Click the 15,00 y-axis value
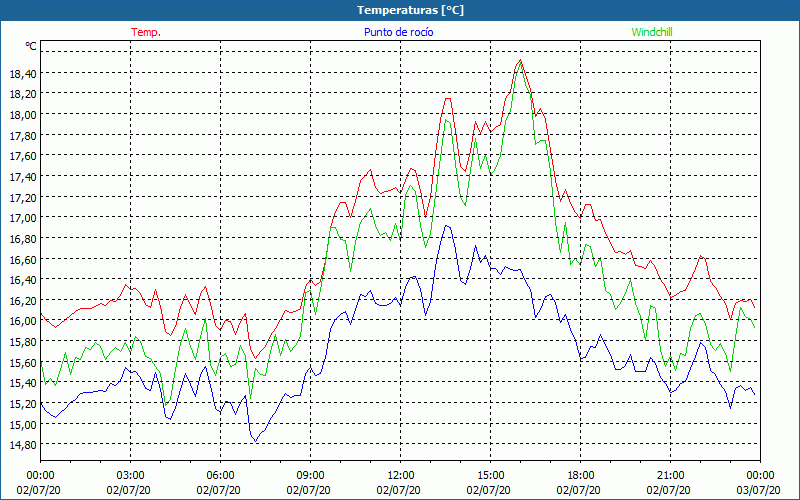Image resolution: width=800 pixels, height=500 pixels. (x=23, y=424)
